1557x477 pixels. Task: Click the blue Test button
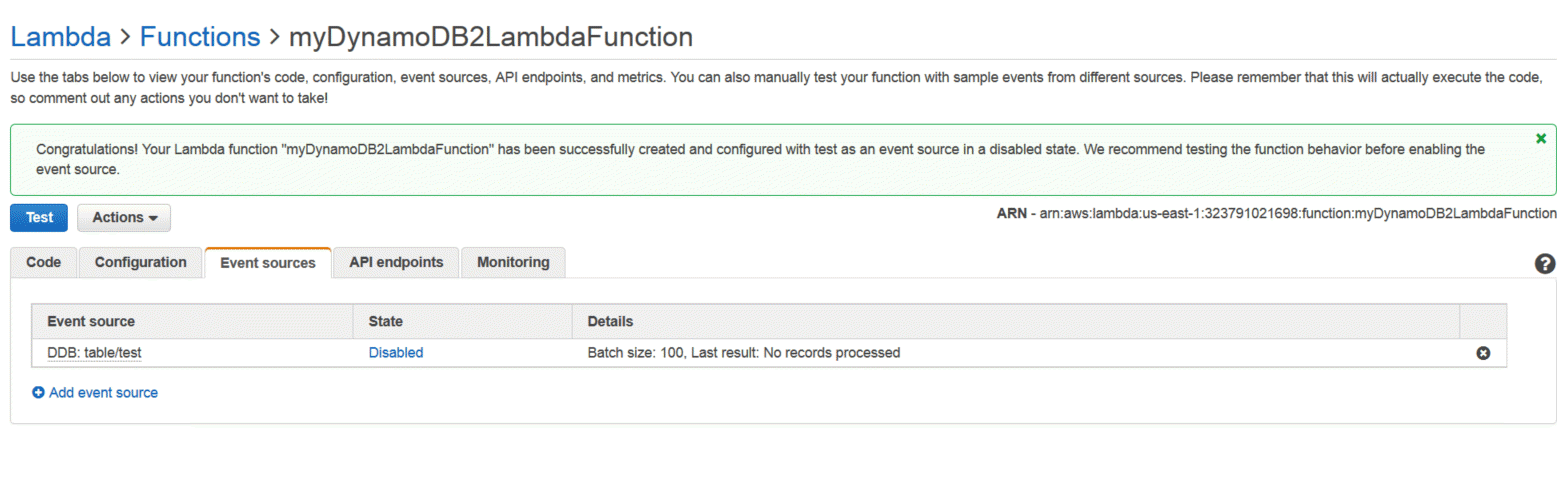coord(39,218)
